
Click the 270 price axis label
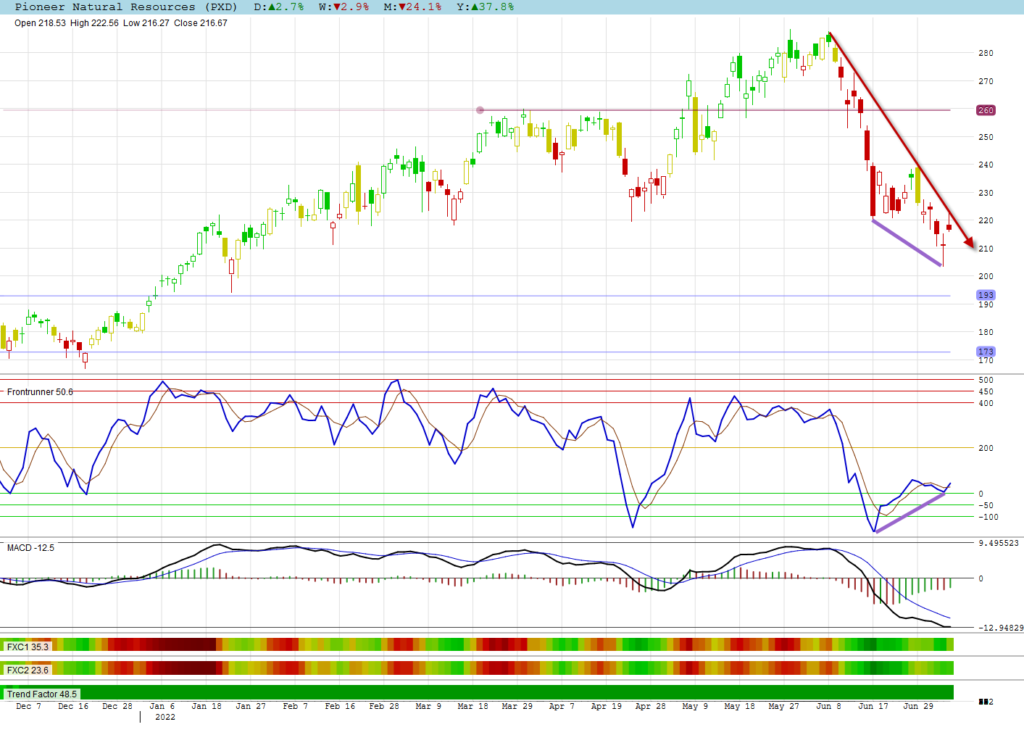(985, 82)
